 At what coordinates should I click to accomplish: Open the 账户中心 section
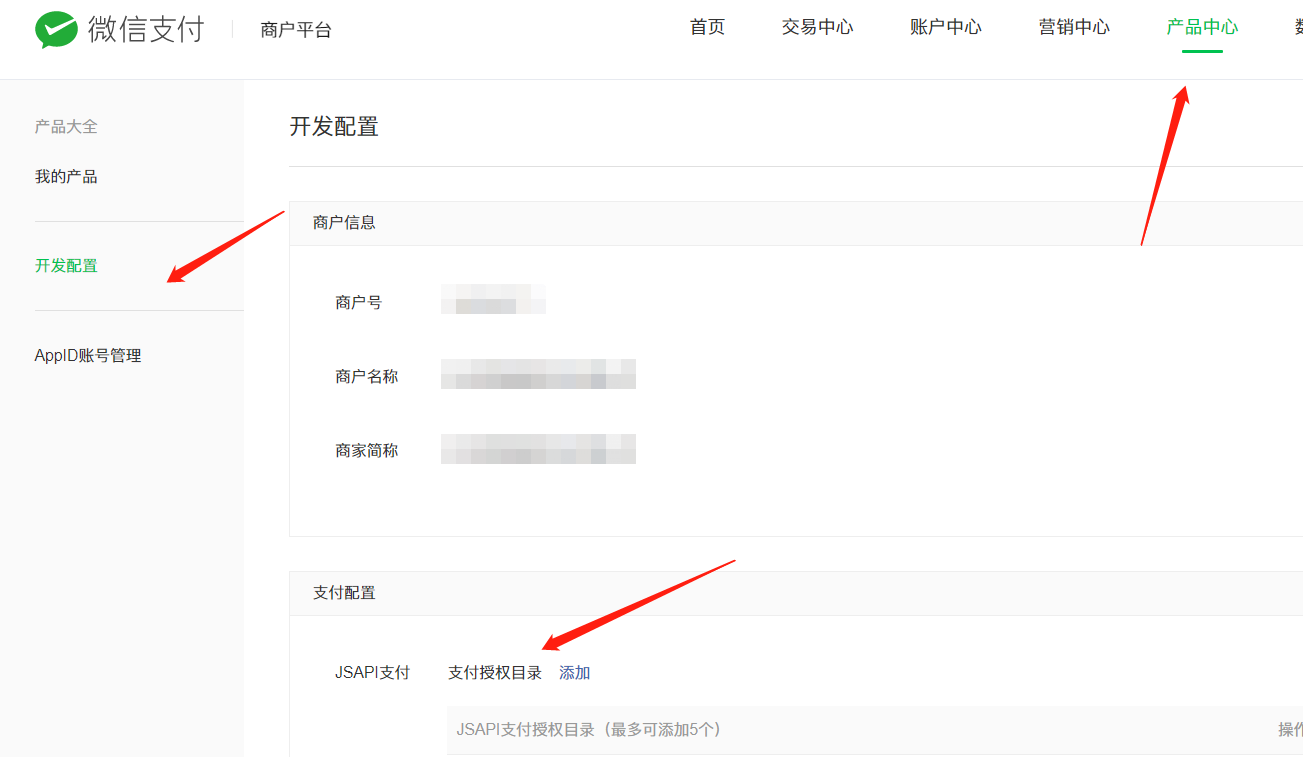[x=945, y=27]
